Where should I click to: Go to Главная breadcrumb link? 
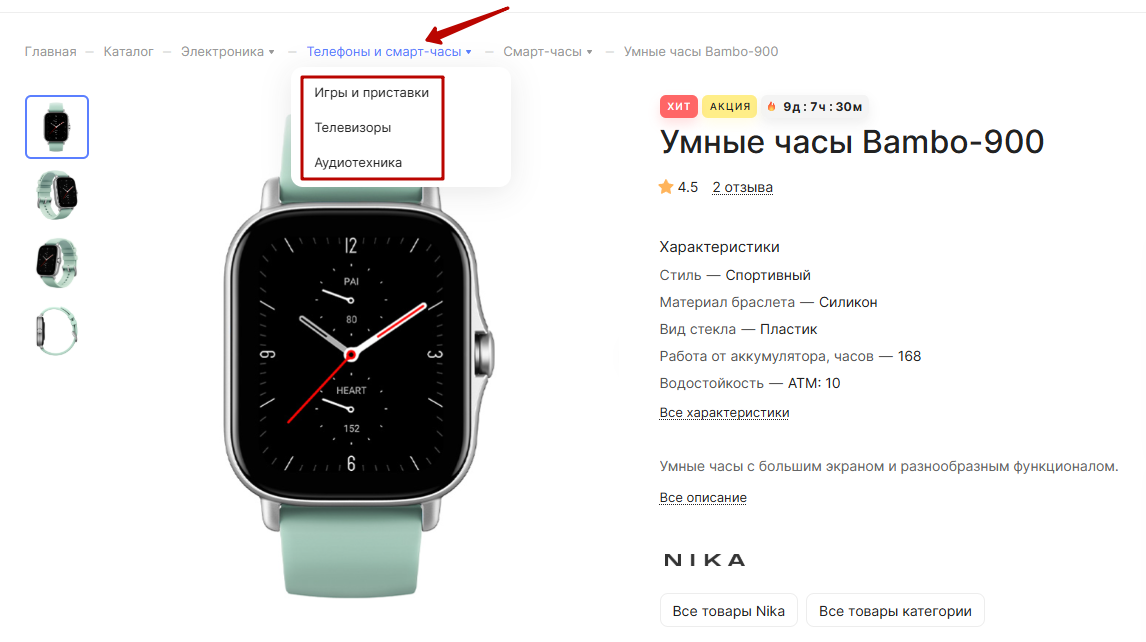pos(50,52)
